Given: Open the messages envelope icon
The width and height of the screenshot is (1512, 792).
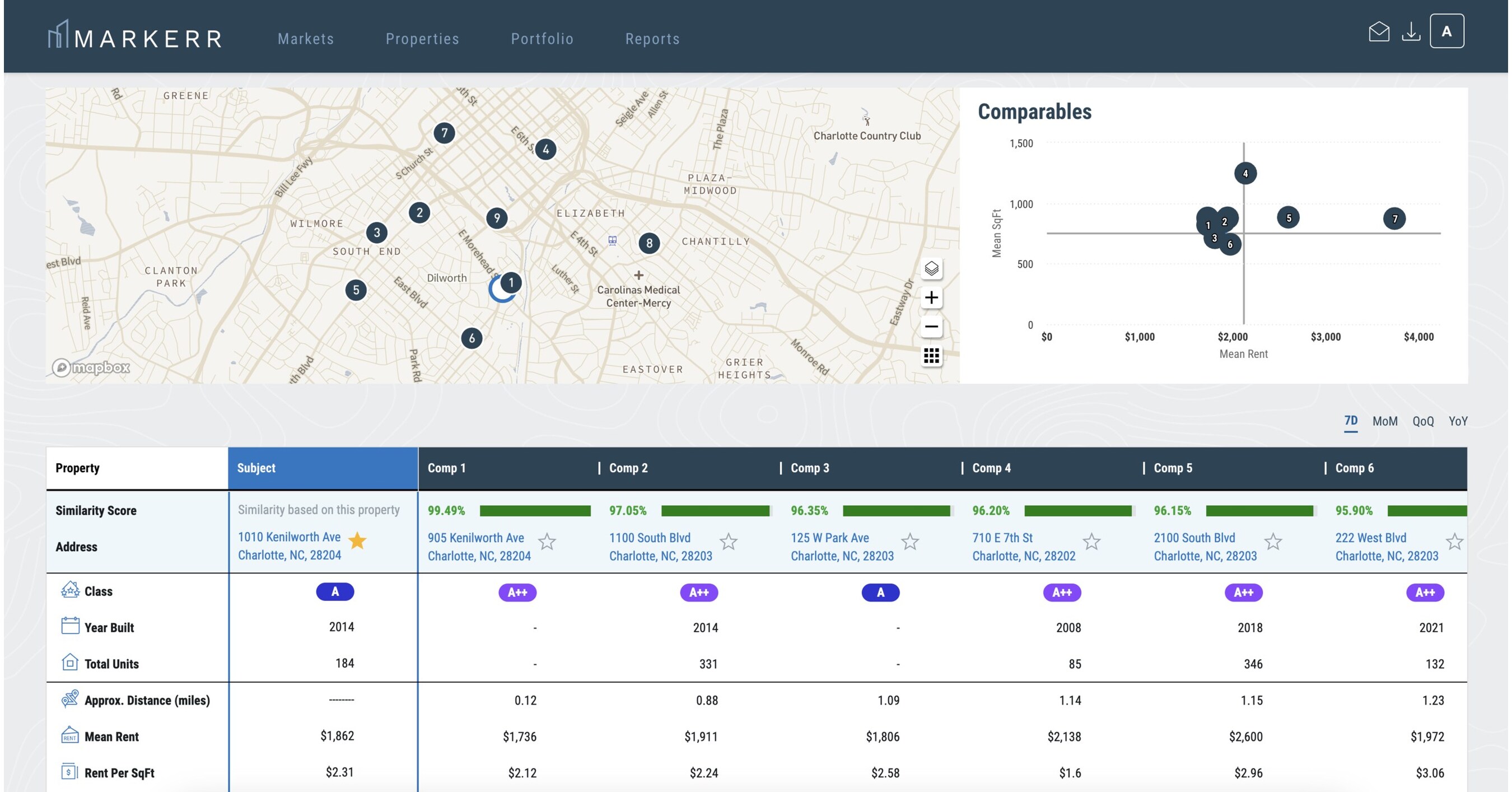Looking at the screenshot, I should [x=1379, y=32].
